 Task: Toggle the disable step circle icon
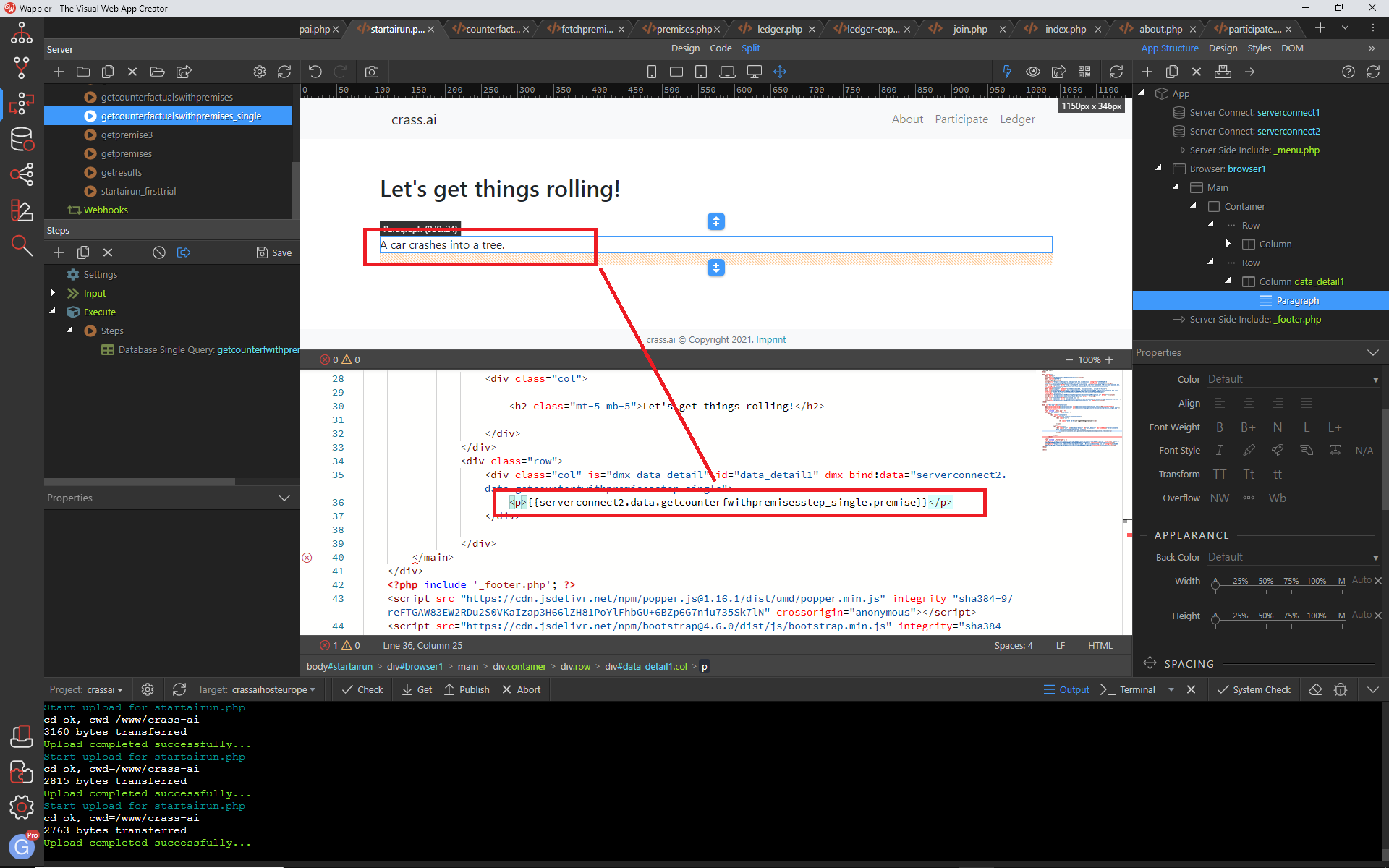click(159, 252)
